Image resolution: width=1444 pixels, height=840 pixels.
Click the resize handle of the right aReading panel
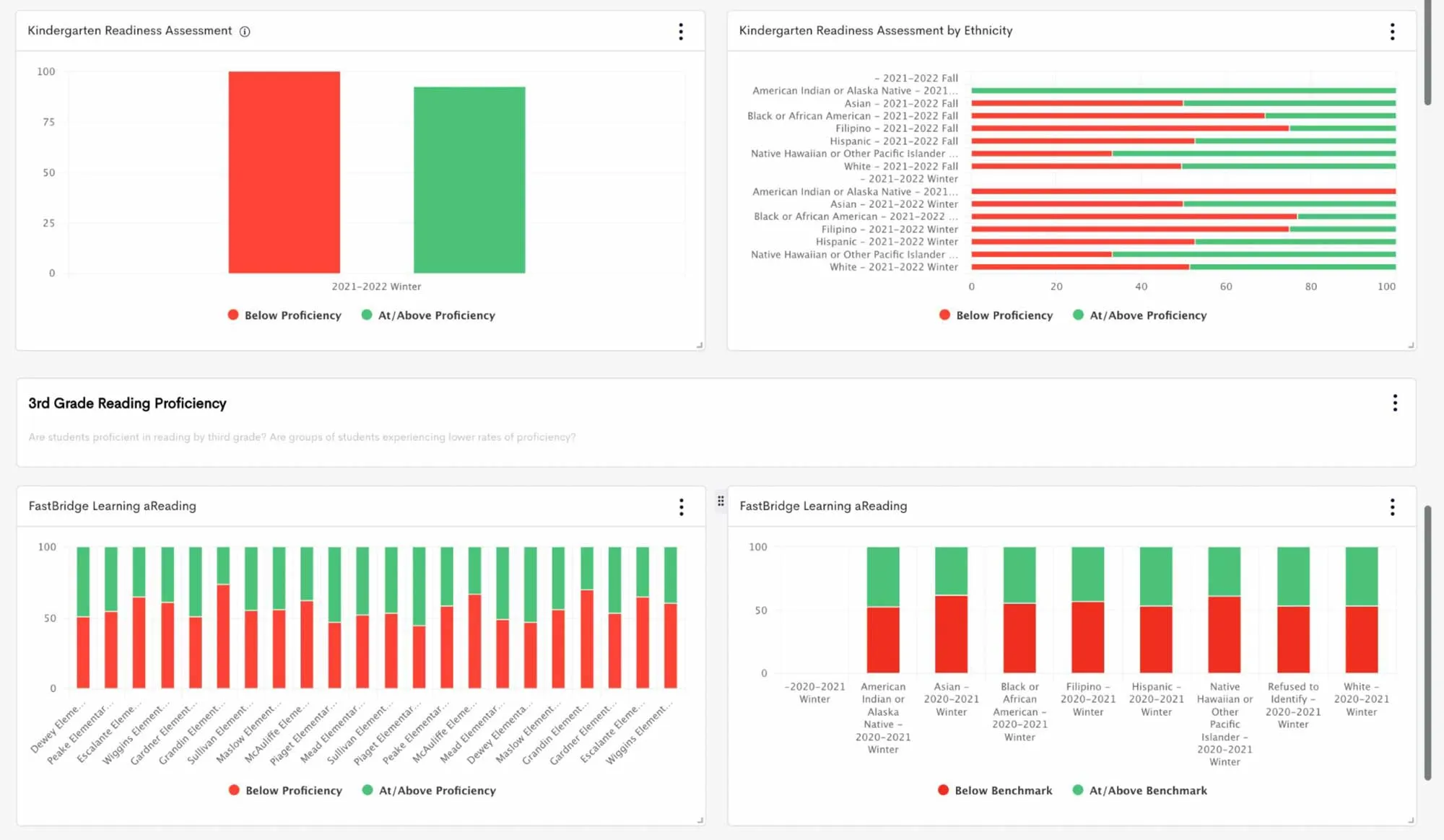coord(1409,819)
